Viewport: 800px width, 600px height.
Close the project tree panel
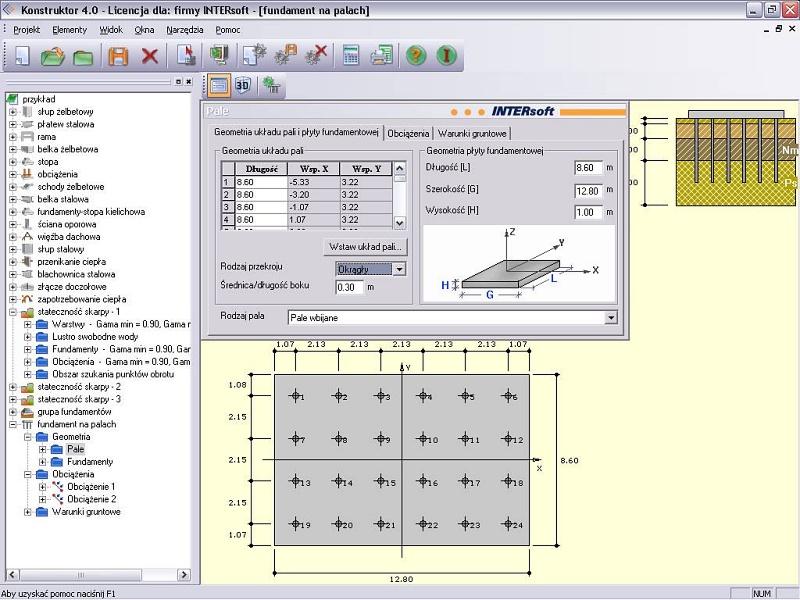point(188,82)
